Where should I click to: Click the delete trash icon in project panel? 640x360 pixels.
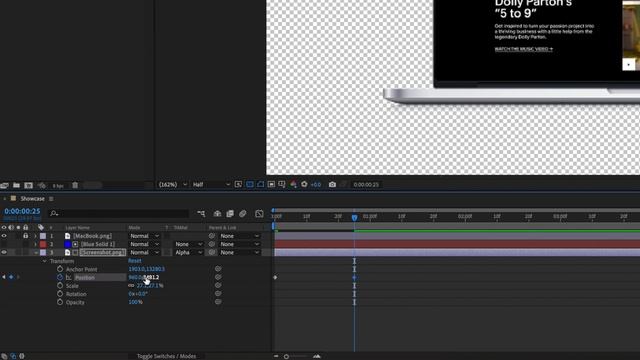[x=75, y=185]
